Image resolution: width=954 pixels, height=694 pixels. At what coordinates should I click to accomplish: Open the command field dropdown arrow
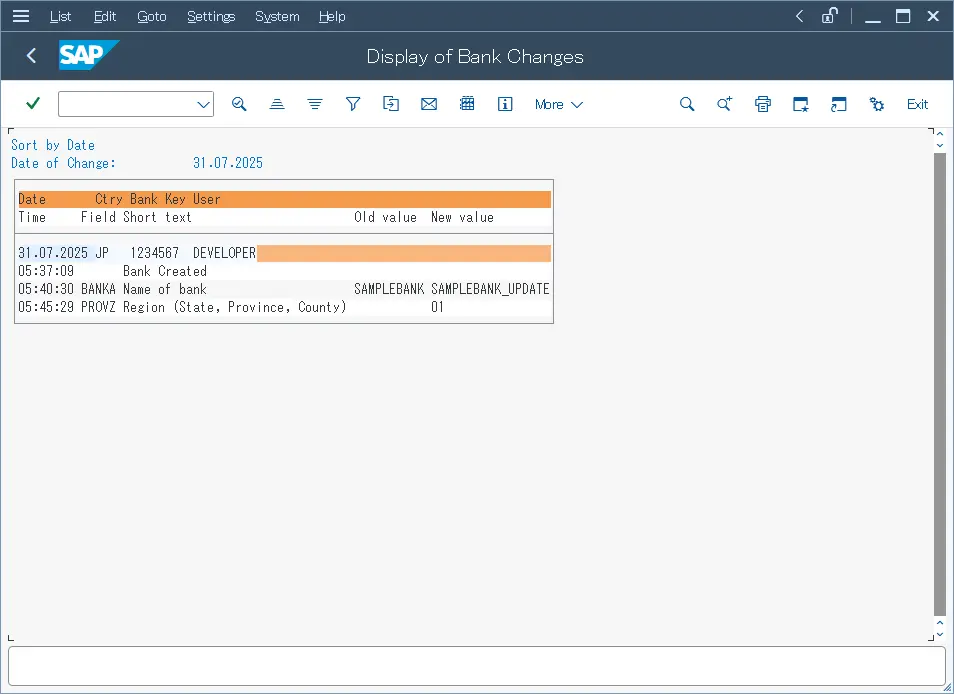[x=203, y=103]
